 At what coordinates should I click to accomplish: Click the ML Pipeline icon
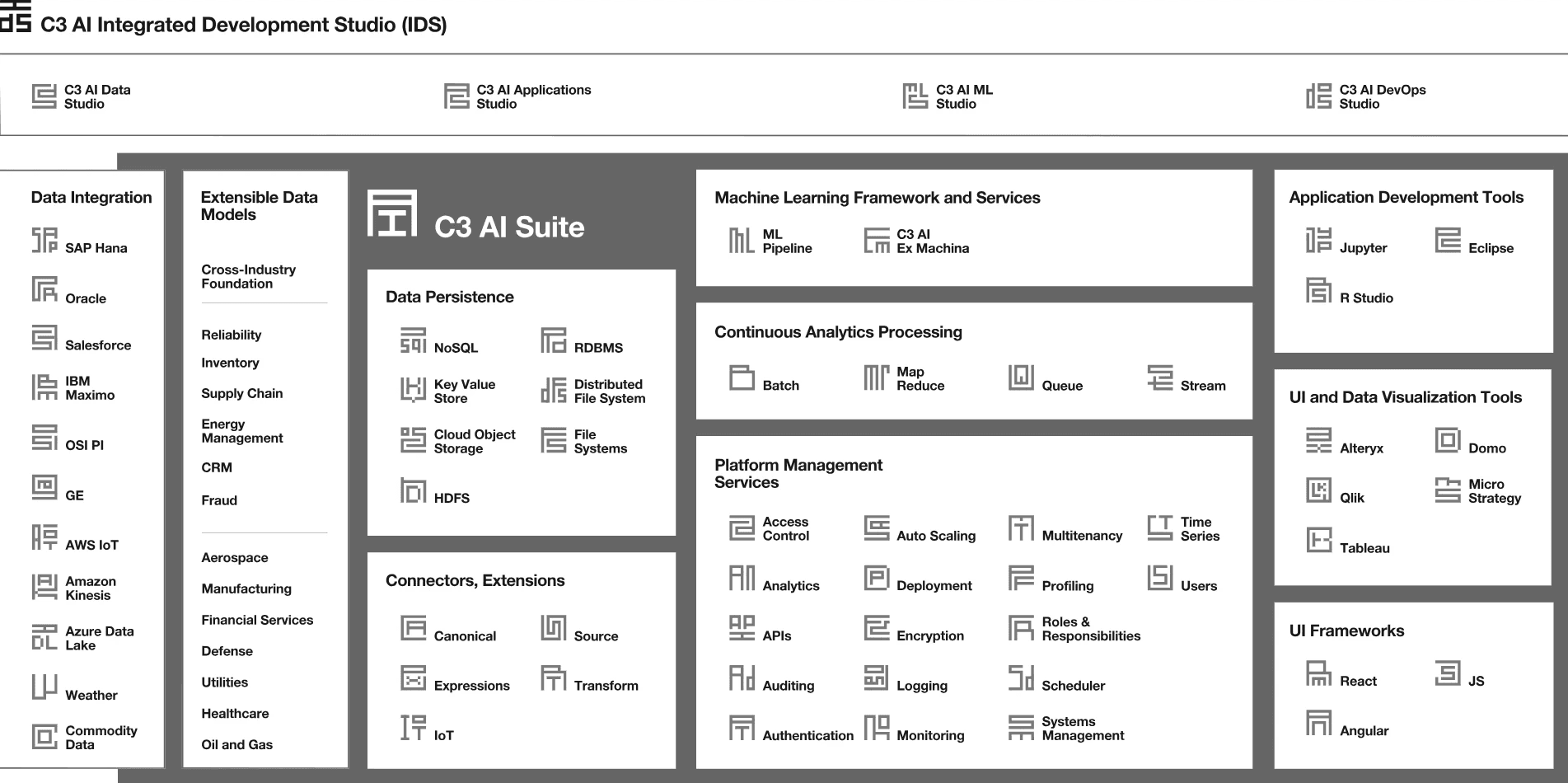click(742, 241)
